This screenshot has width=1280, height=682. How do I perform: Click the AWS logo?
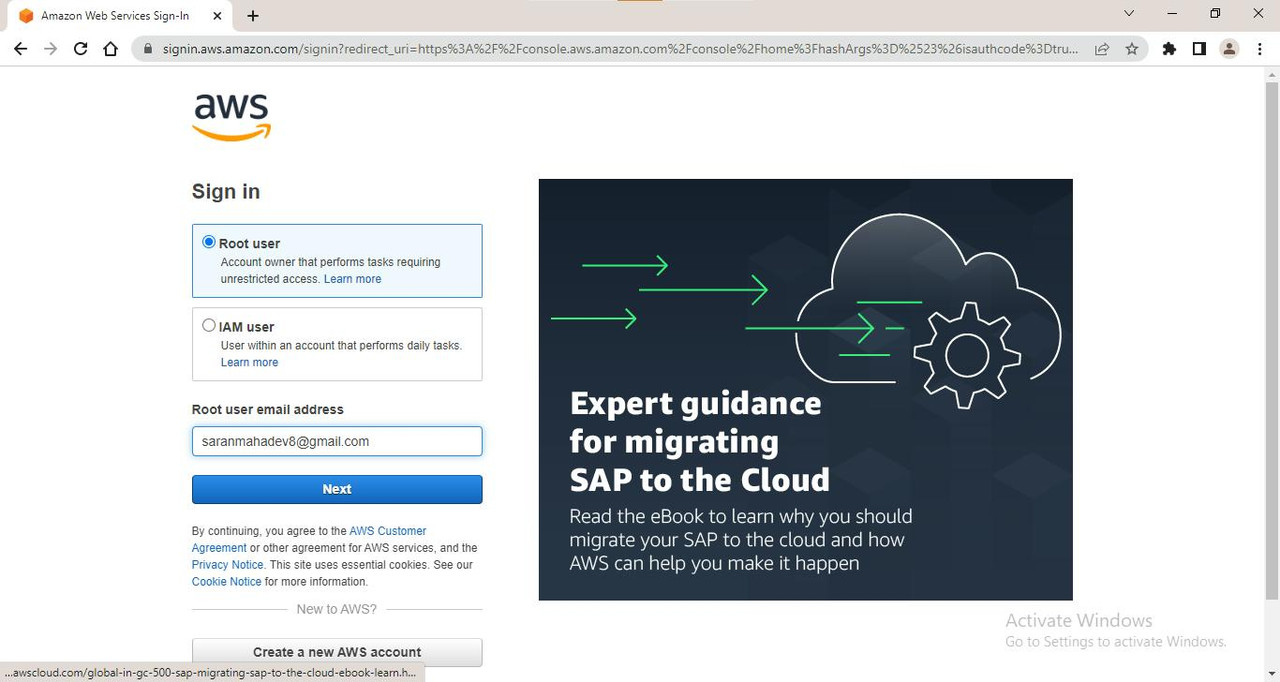231,117
